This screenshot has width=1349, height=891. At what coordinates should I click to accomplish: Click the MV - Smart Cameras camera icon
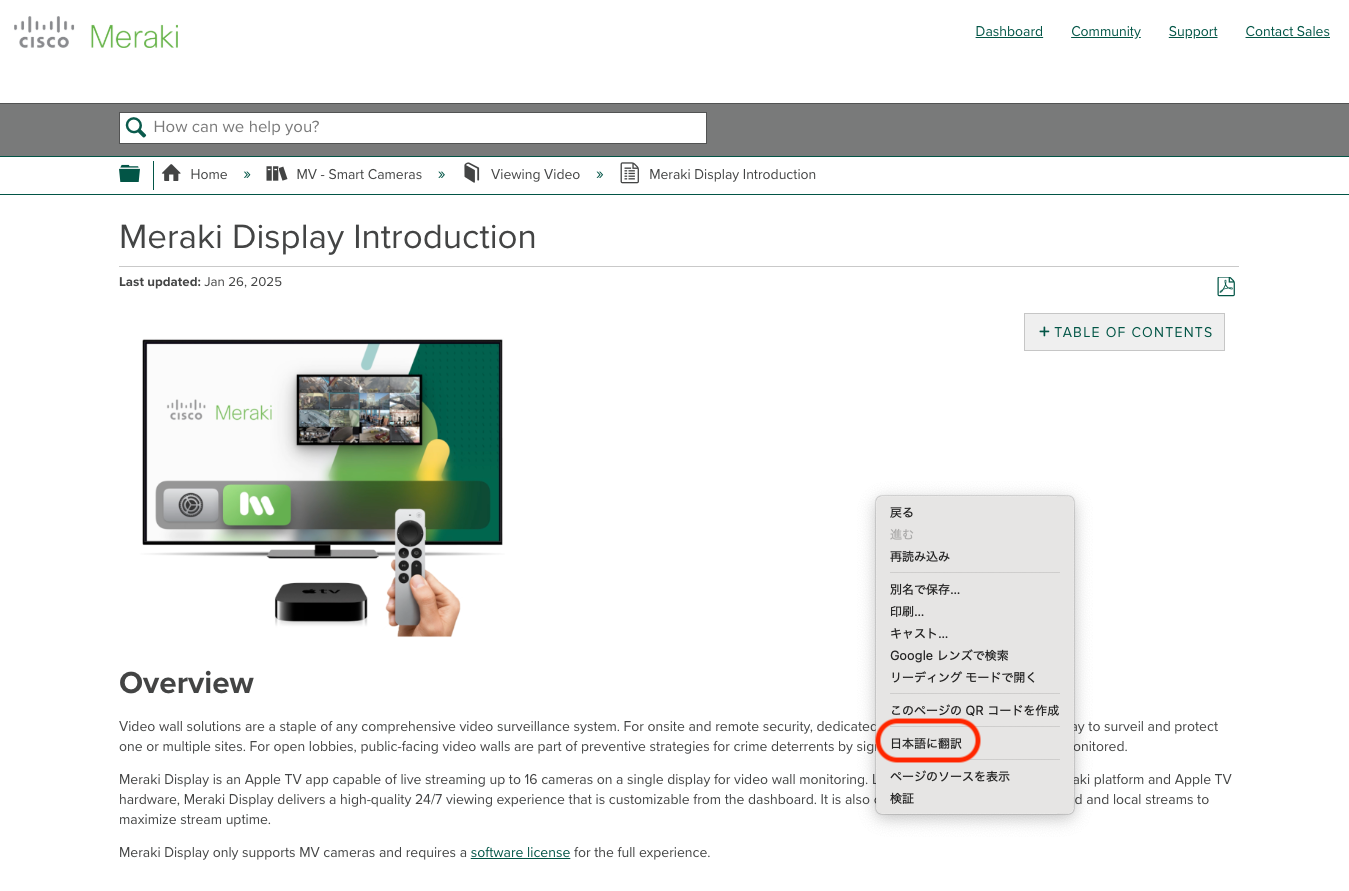click(276, 173)
